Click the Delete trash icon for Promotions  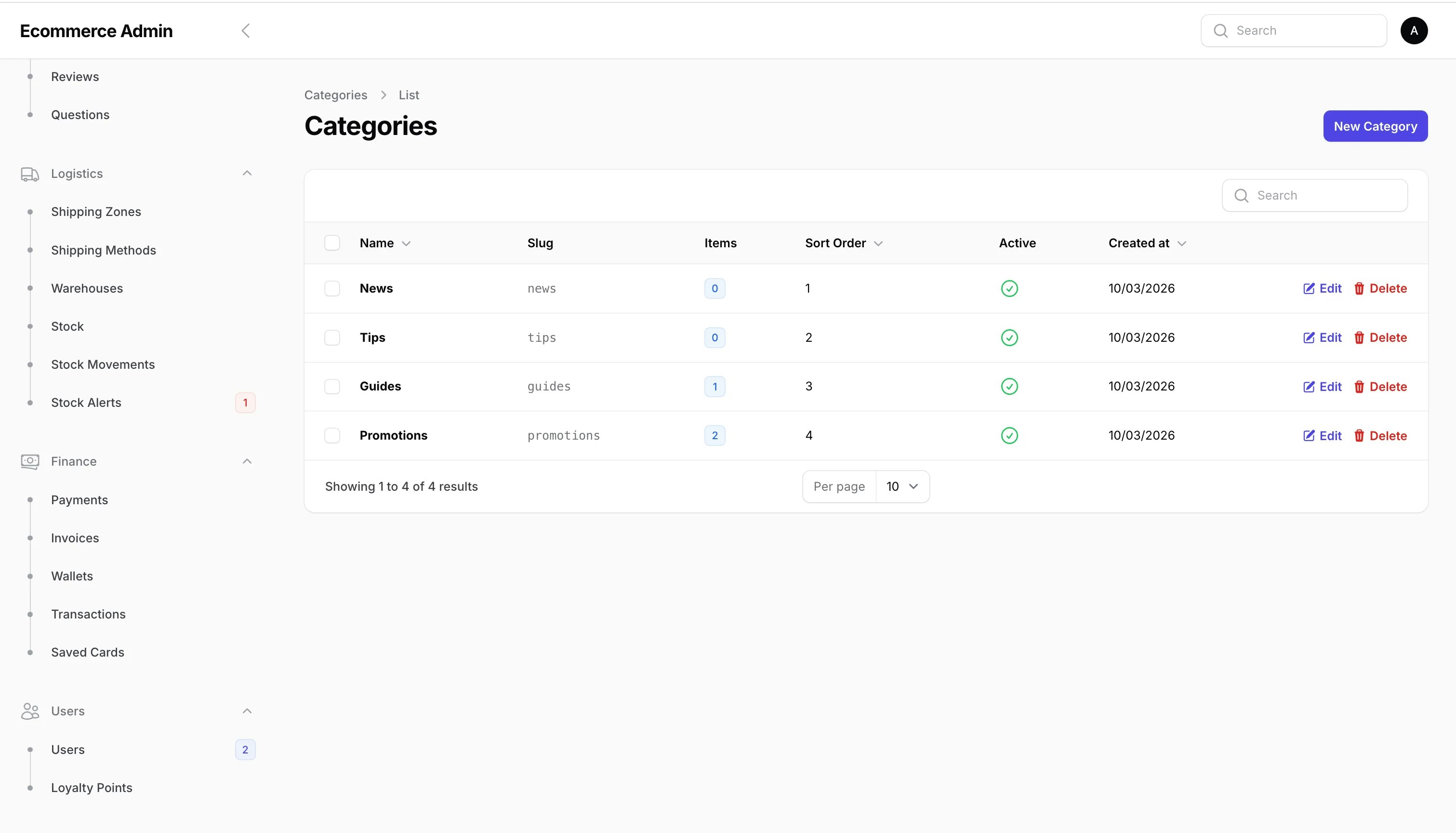tap(1359, 435)
